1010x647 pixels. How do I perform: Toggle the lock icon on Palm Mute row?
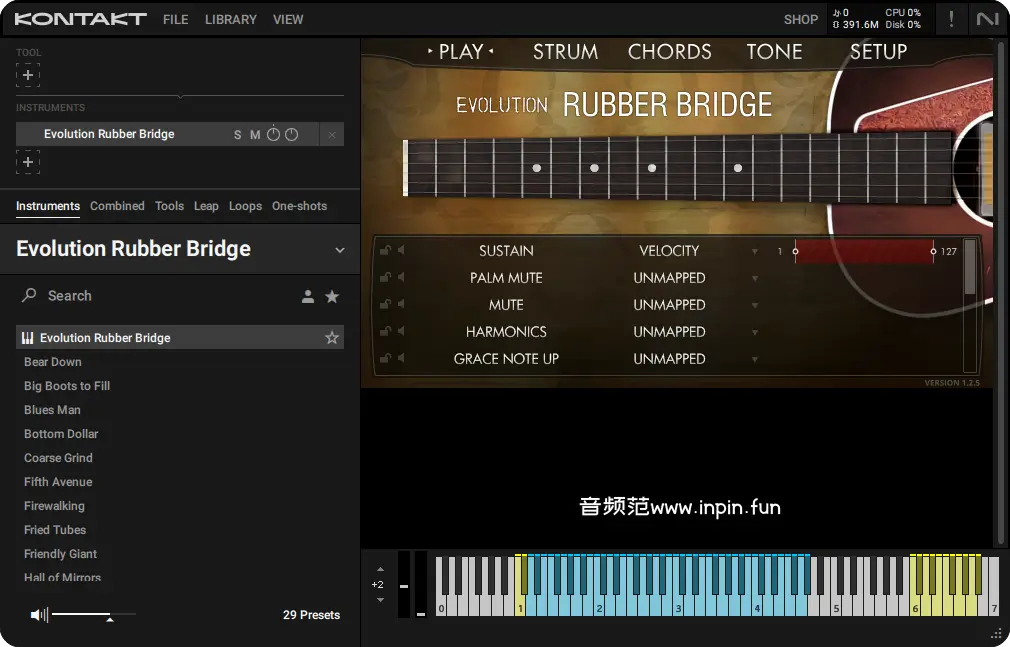pos(385,278)
